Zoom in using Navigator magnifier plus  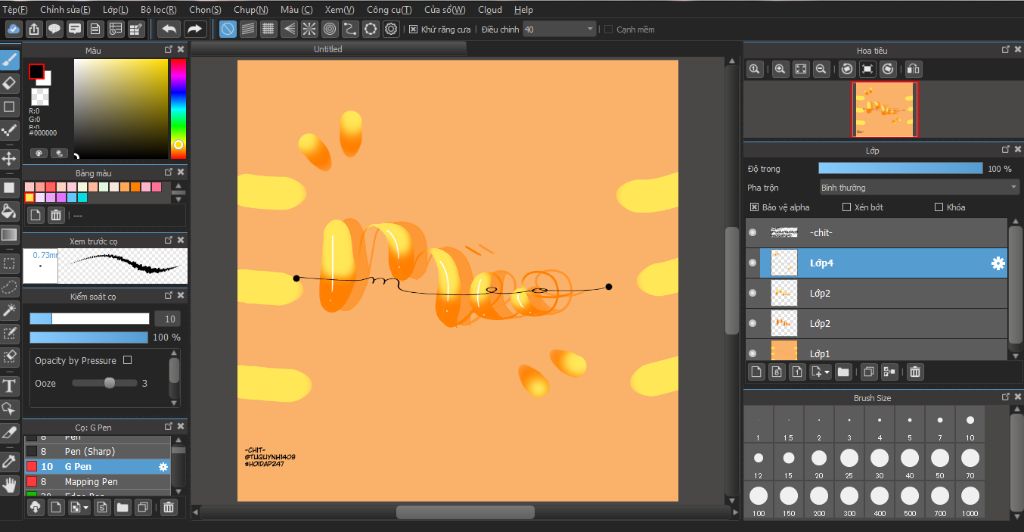pyautogui.click(x=780, y=69)
